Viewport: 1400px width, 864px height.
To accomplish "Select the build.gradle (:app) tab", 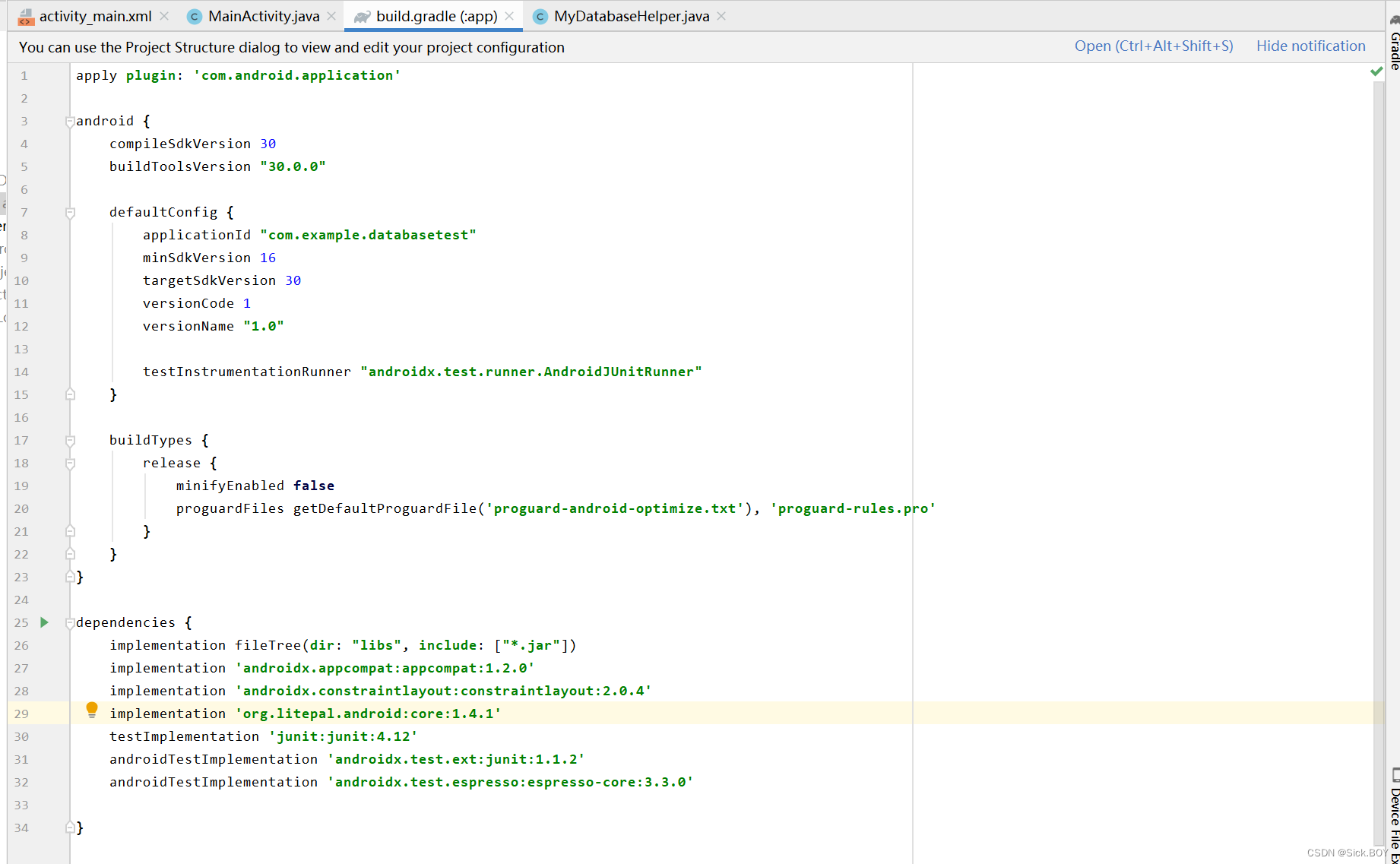I will (x=436, y=16).
